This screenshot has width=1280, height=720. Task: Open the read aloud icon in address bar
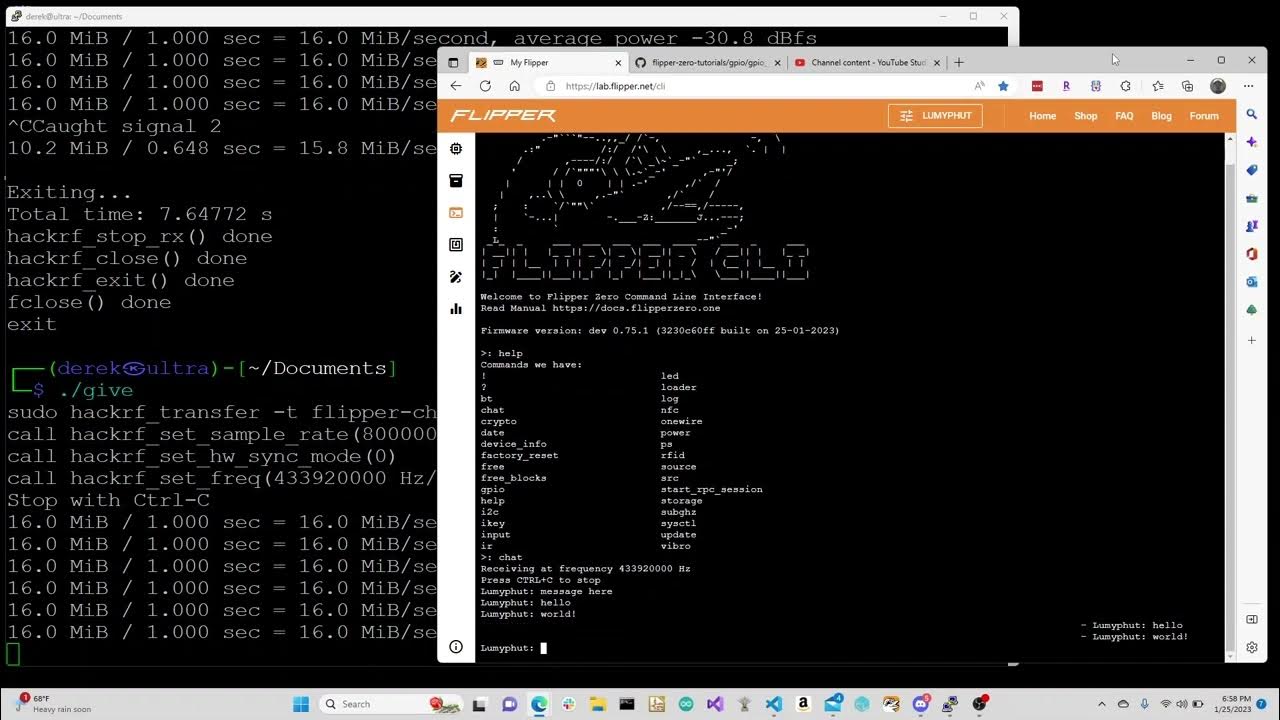(x=979, y=86)
